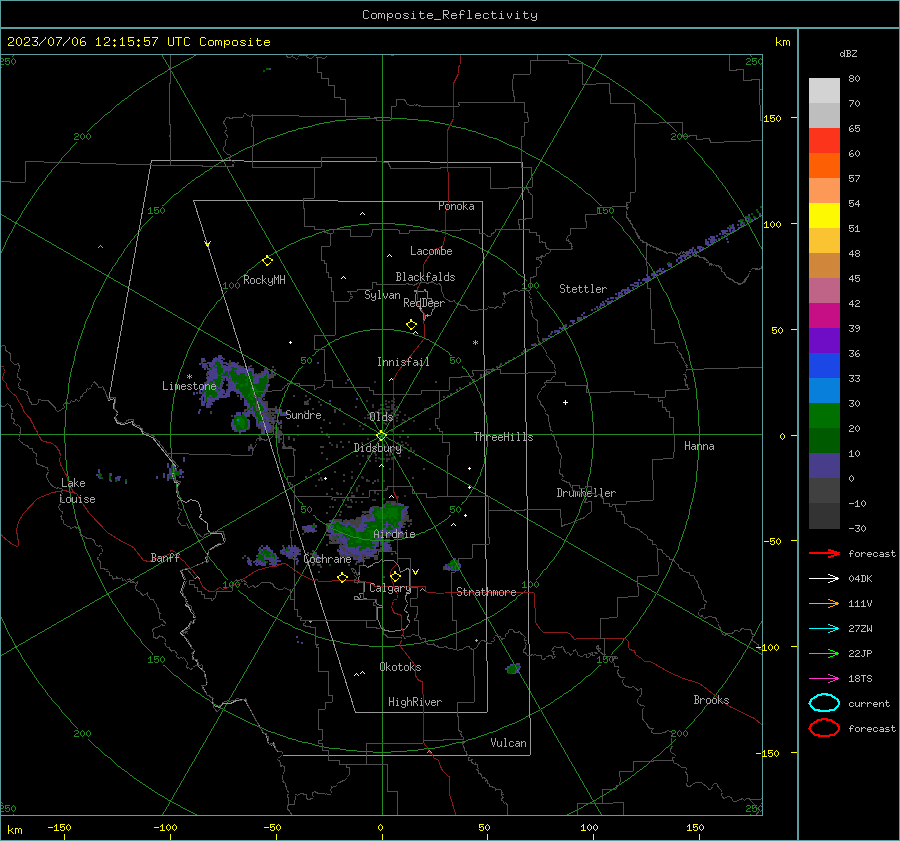Select the 80 dBZ light-gray color swatch
900x841 pixels.
pyautogui.click(x=824, y=91)
